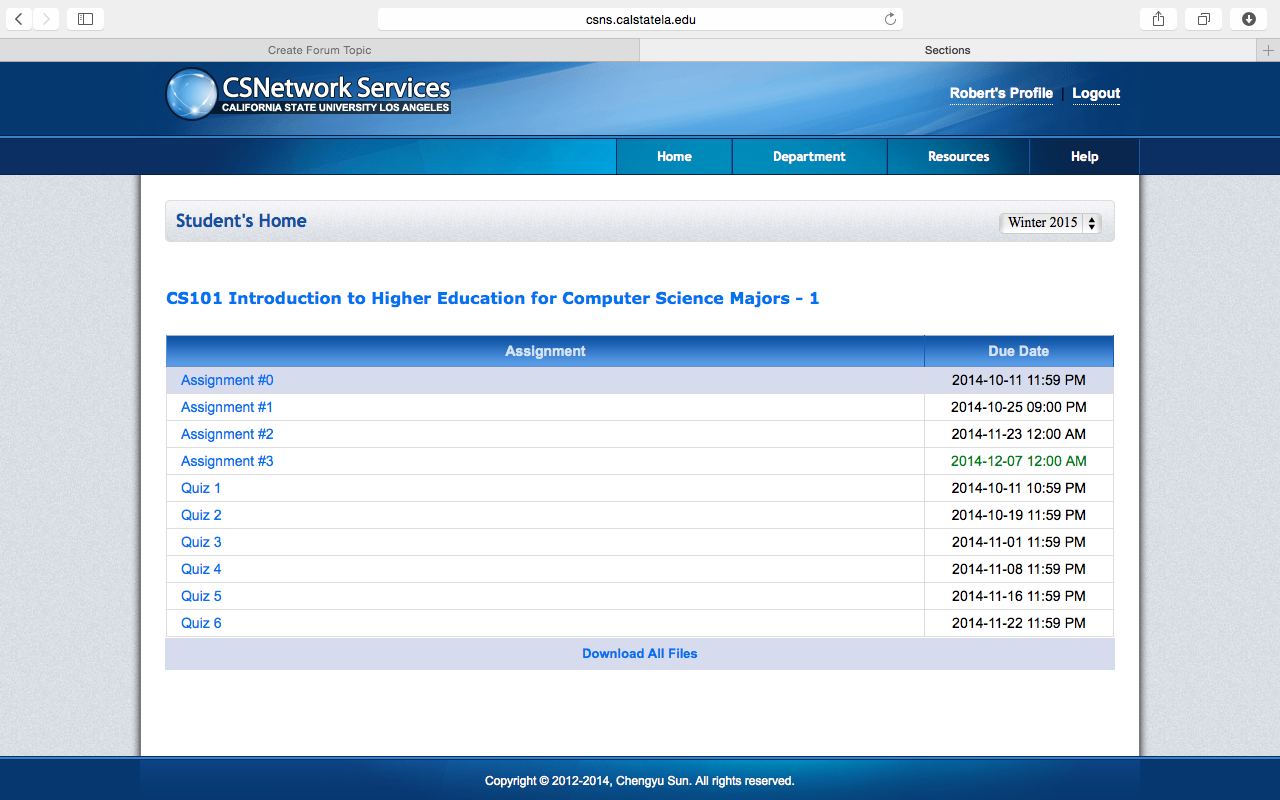The width and height of the screenshot is (1280, 800).
Task: Click the Download All Files link
Action: (x=640, y=654)
